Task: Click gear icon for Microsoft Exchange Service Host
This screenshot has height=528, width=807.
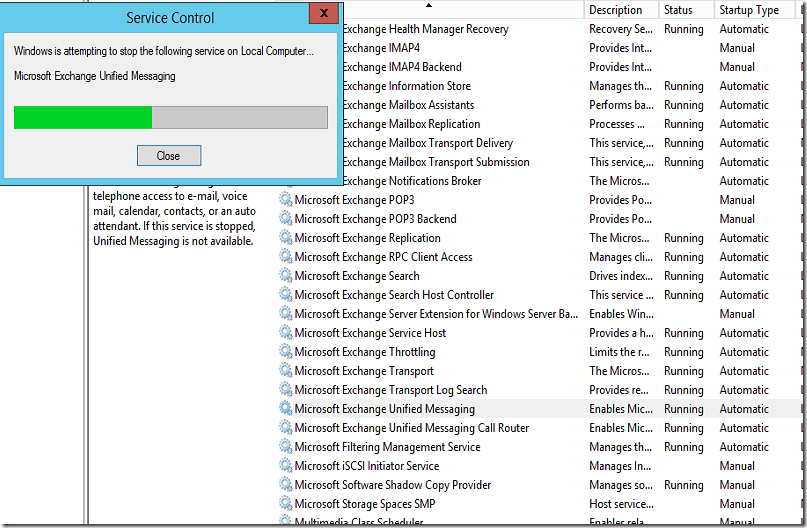Action: 286,332
